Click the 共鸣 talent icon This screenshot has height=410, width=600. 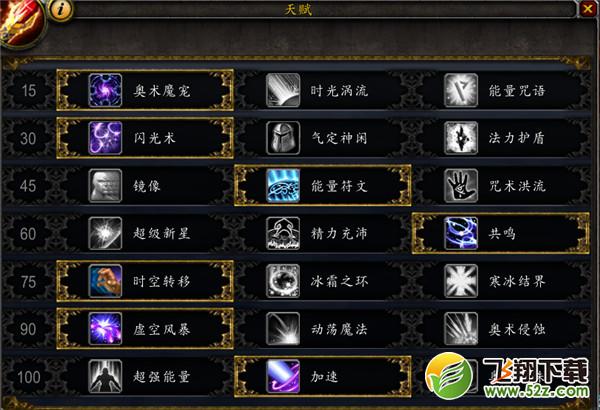point(461,234)
